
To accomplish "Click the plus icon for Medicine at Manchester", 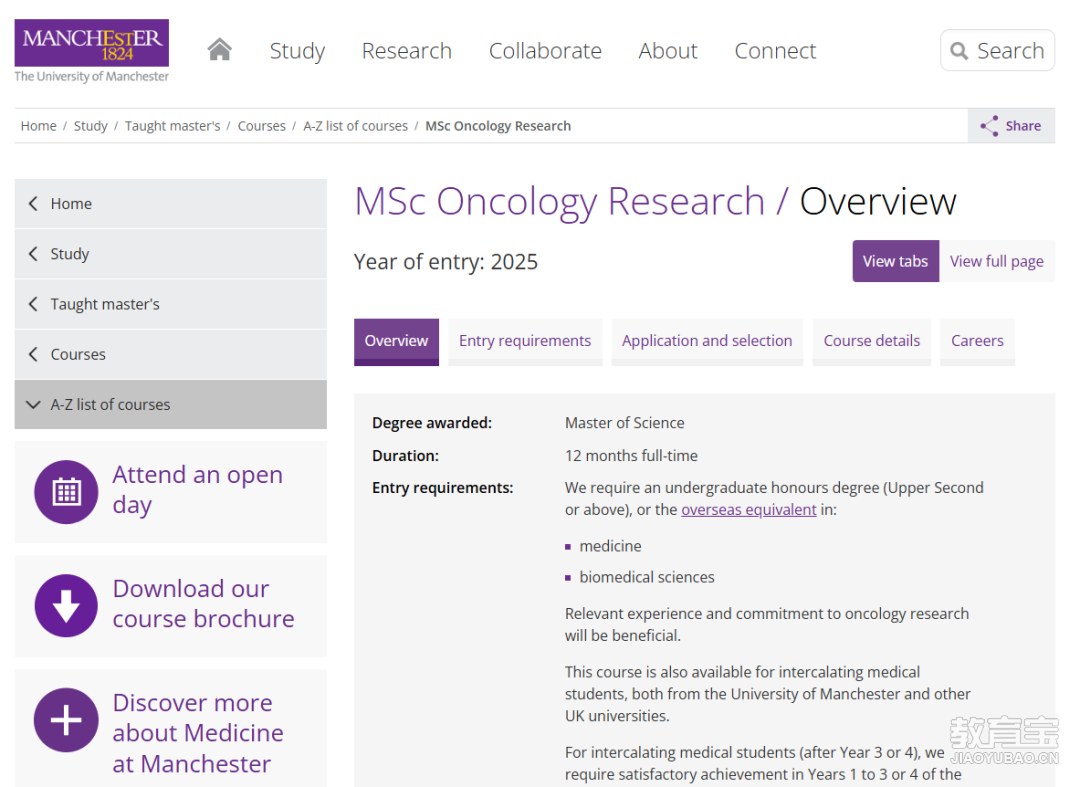I will coord(66,720).
